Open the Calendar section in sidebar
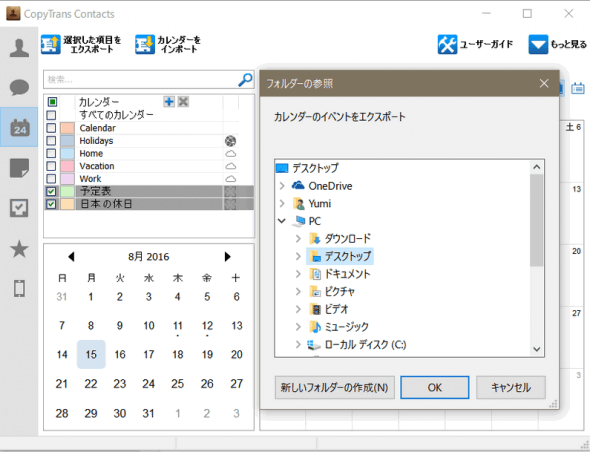 pyautogui.click(x=20, y=127)
